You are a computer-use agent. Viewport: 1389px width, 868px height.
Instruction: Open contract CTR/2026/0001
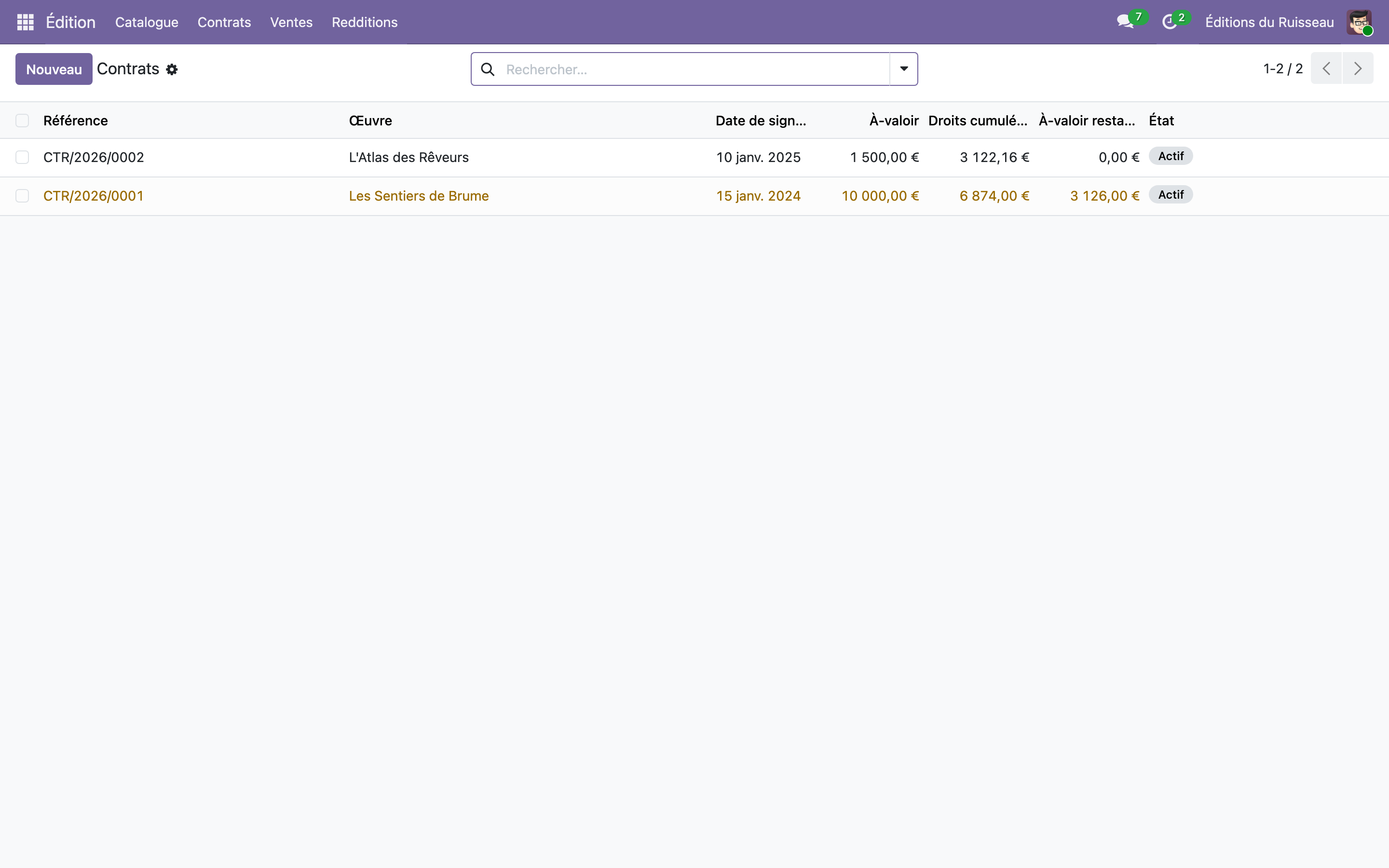(x=94, y=196)
